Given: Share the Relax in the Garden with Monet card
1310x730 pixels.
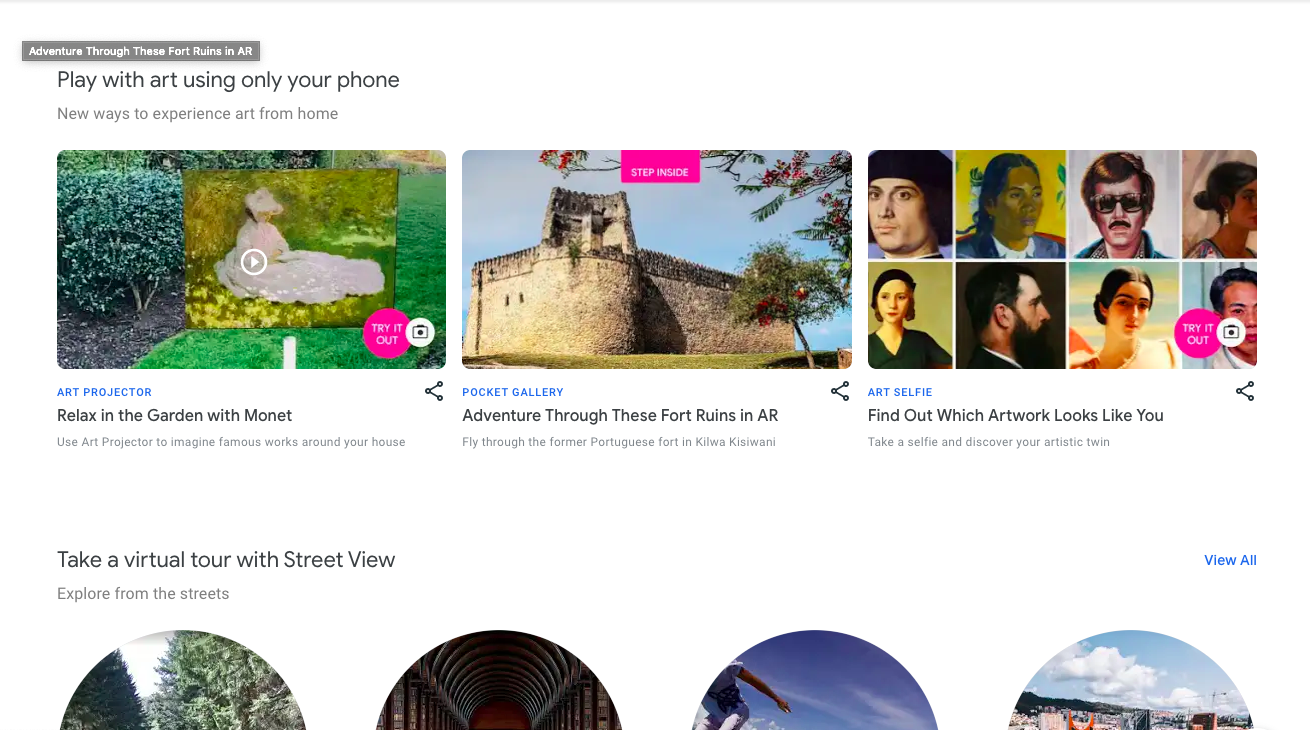Looking at the screenshot, I should pyautogui.click(x=434, y=392).
